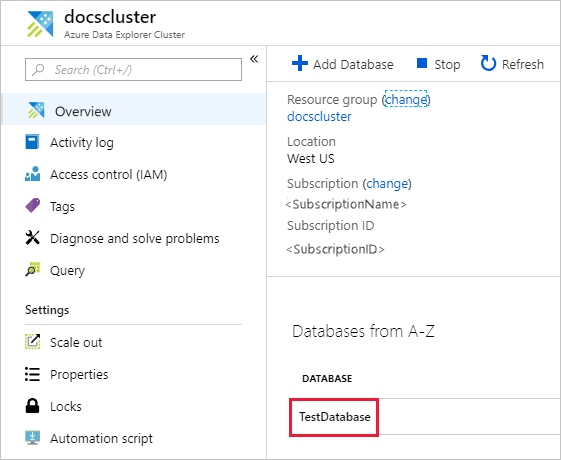
Task: Open TestDatabase in database list
Action: [x=335, y=417]
